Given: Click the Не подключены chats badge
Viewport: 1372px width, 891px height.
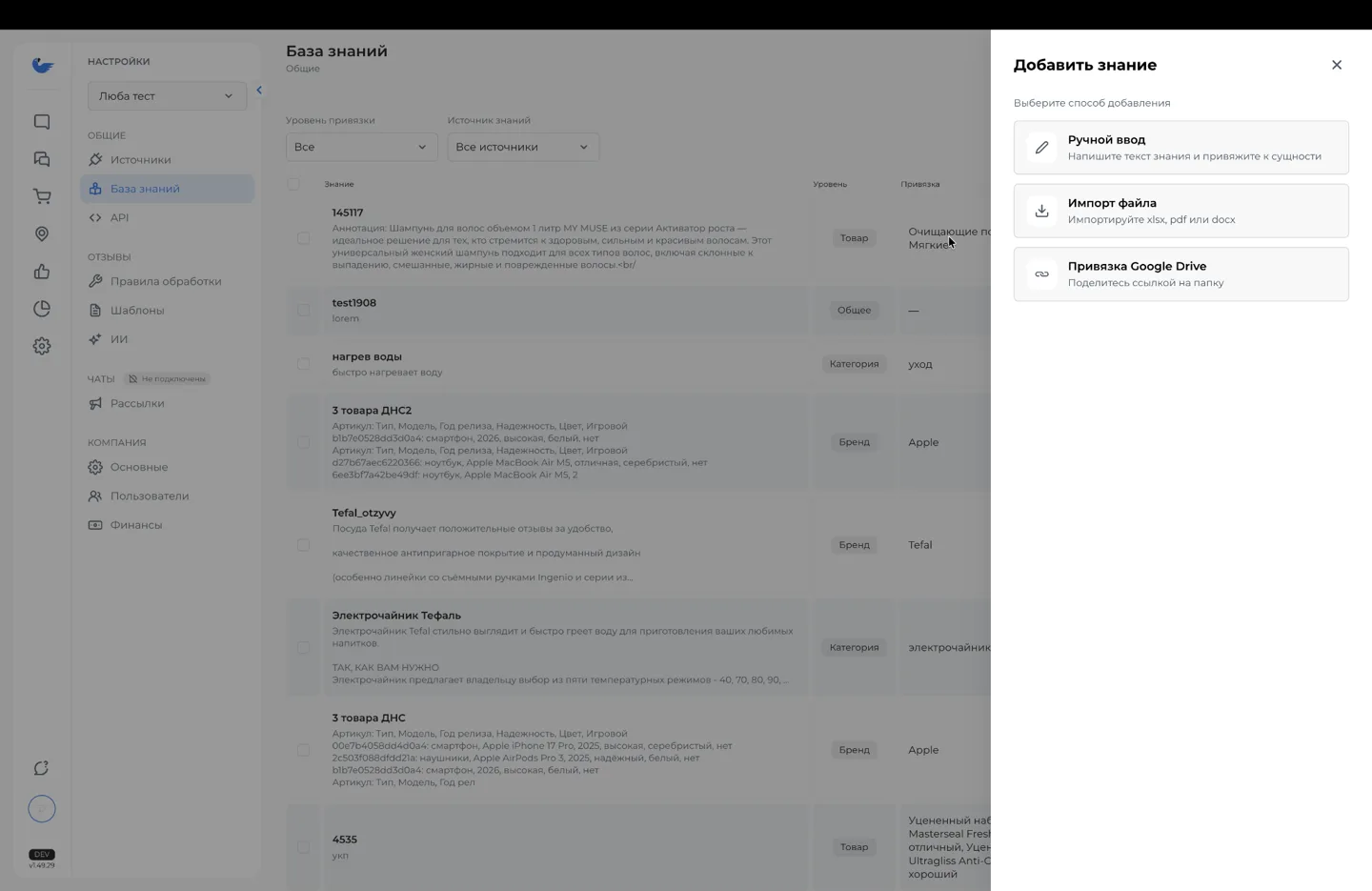Looking at the screenshot, I should (x=168, y=378).
